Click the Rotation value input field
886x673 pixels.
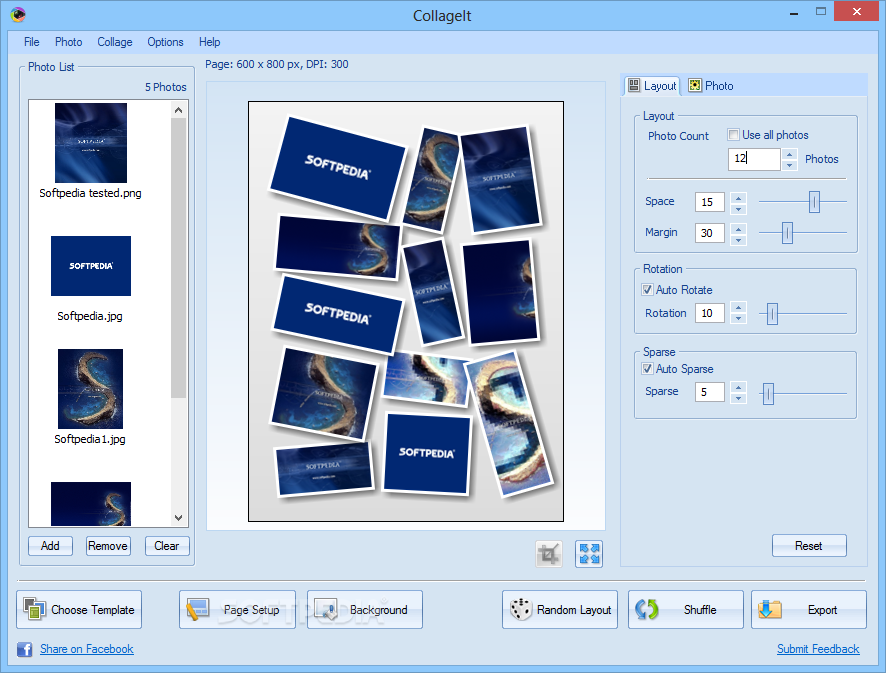710,313
